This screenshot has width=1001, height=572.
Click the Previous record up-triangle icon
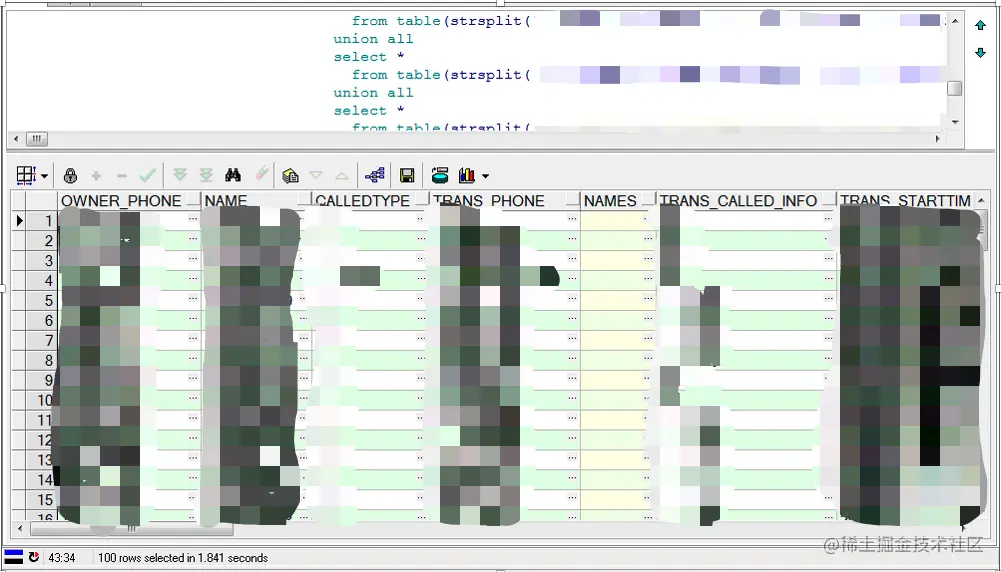coord(342,175)
